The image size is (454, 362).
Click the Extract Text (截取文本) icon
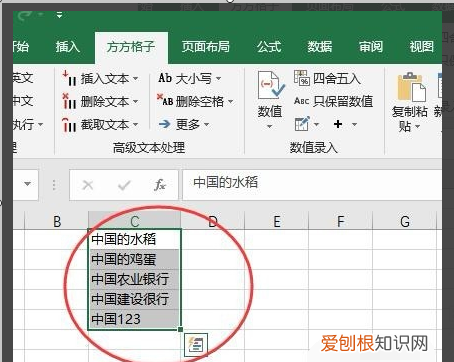(69, 125)
